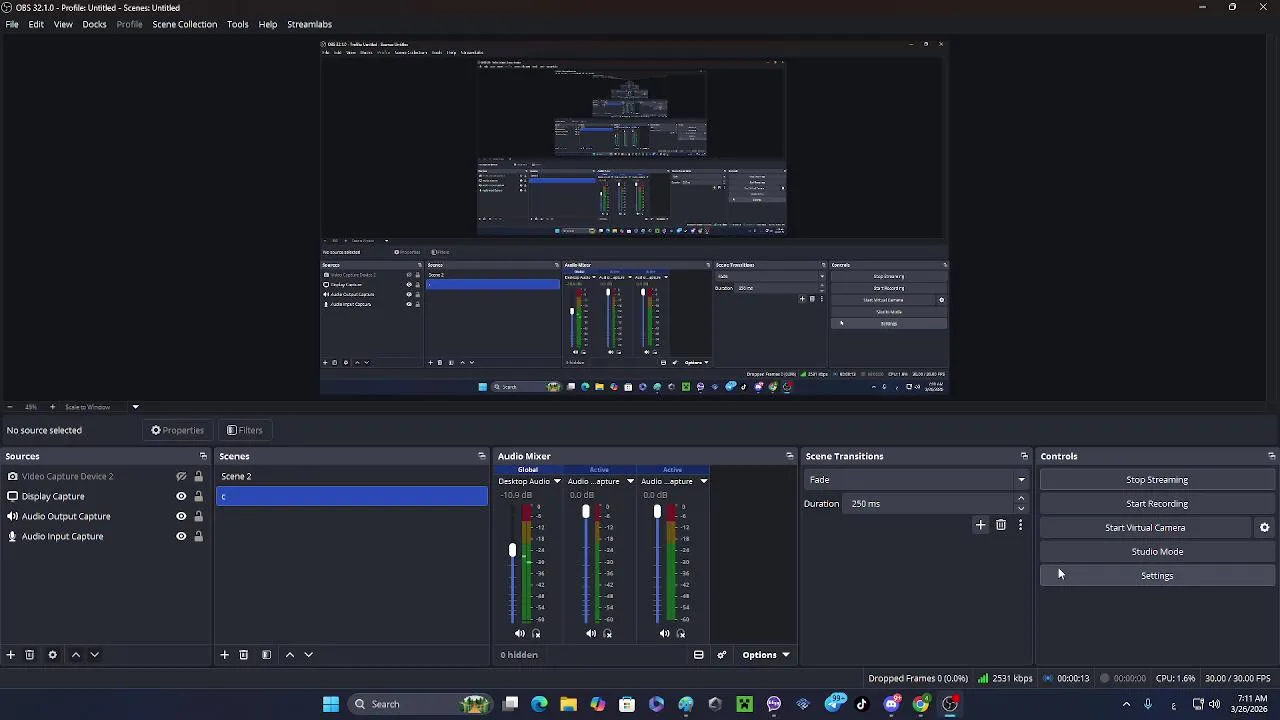
Task: Adjust the Desktop Audio volume fader
Action: pyautogui.click(x=512, y=551)
